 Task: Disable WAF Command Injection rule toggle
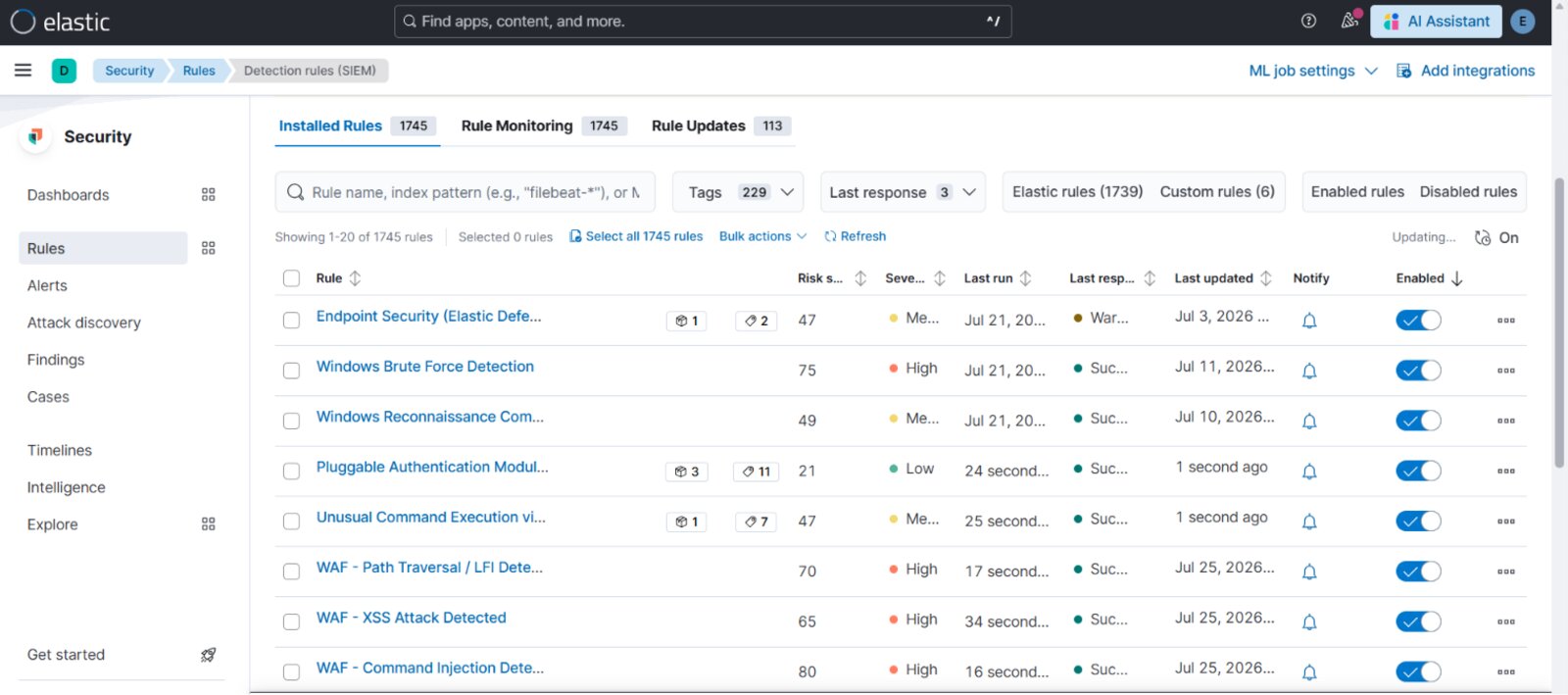coord(1418,671)
